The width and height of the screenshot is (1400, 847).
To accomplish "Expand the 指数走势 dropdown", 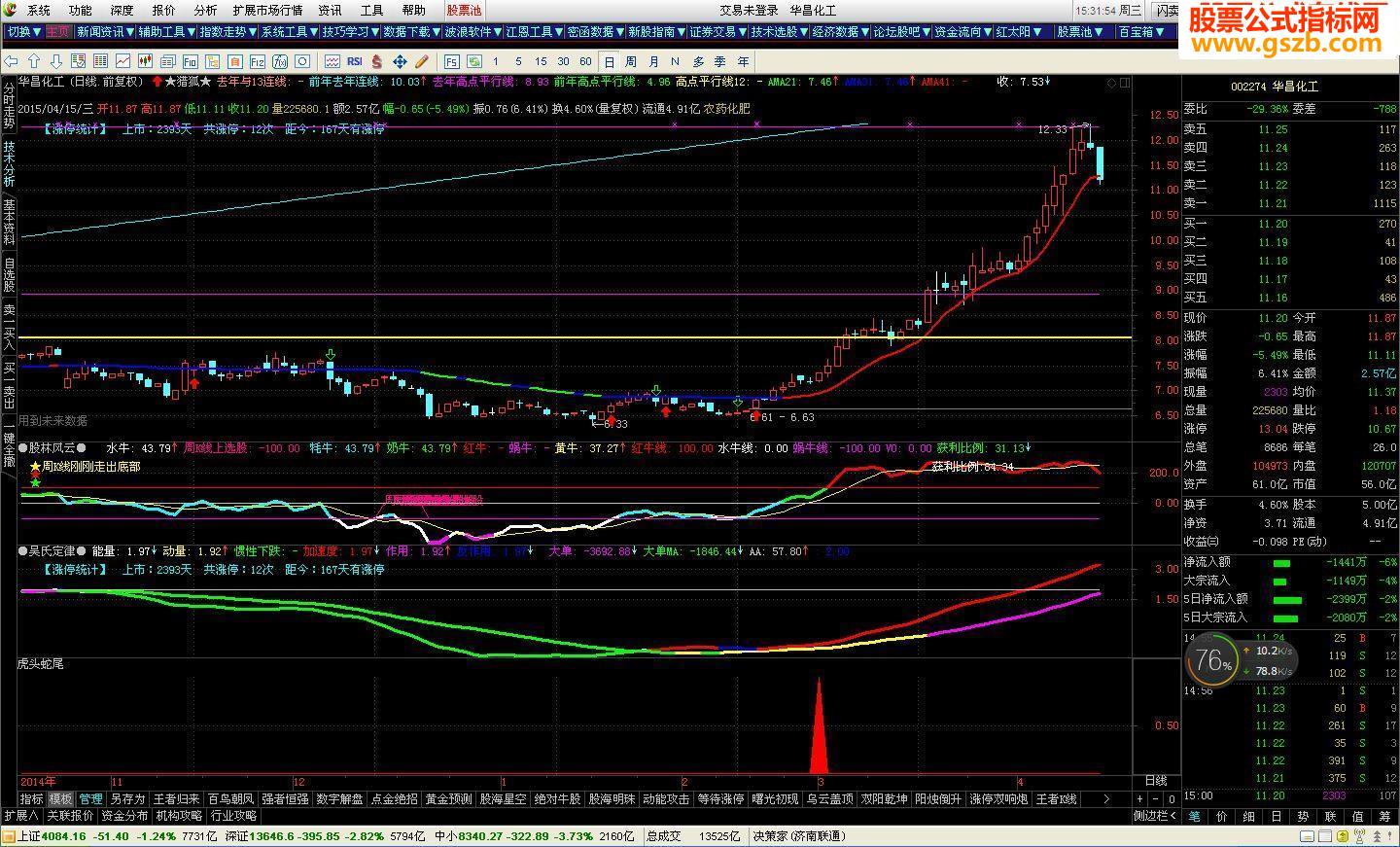I will click(x=227, y=31).
